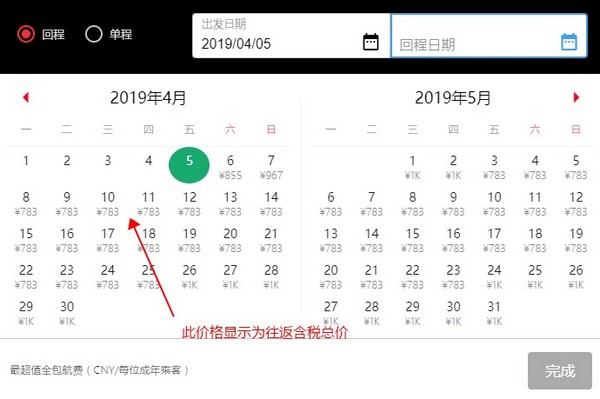Image resolution: width=600 pixels, height=399 pixels.
Task: Click the 出发日期 field showing 2019/04/05
Action: tap(291, 36)
